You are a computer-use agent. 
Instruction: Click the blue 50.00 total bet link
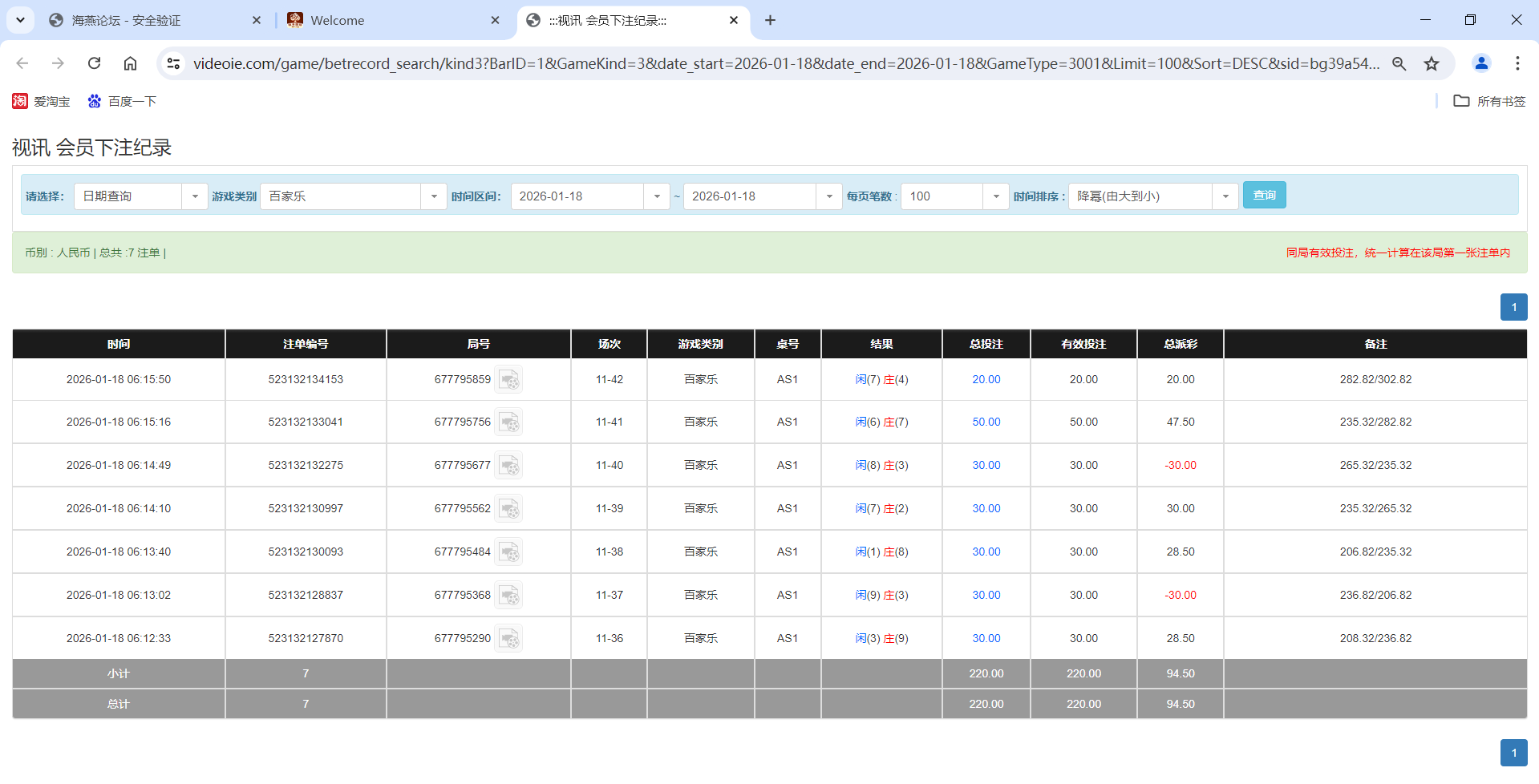click(x=986, y=422)
